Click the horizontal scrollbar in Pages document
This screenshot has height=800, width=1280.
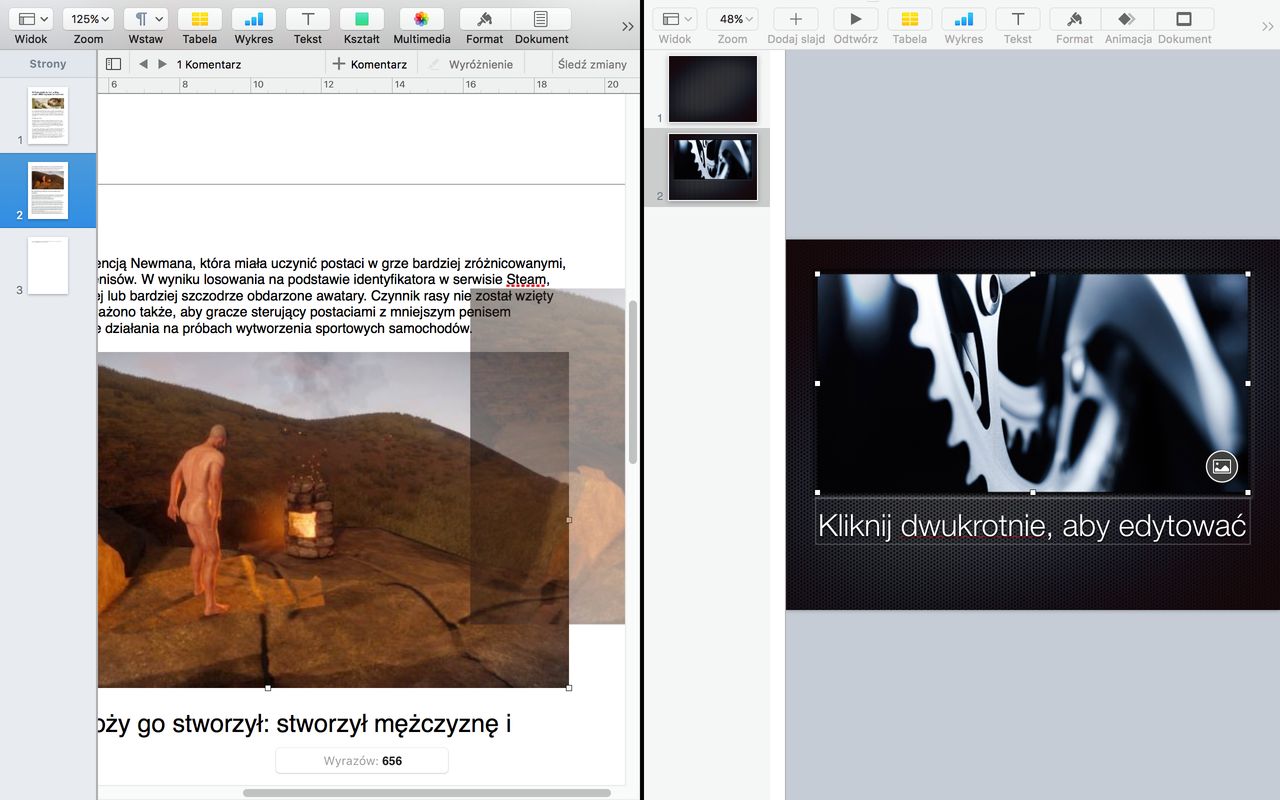[x=426, y=793]
